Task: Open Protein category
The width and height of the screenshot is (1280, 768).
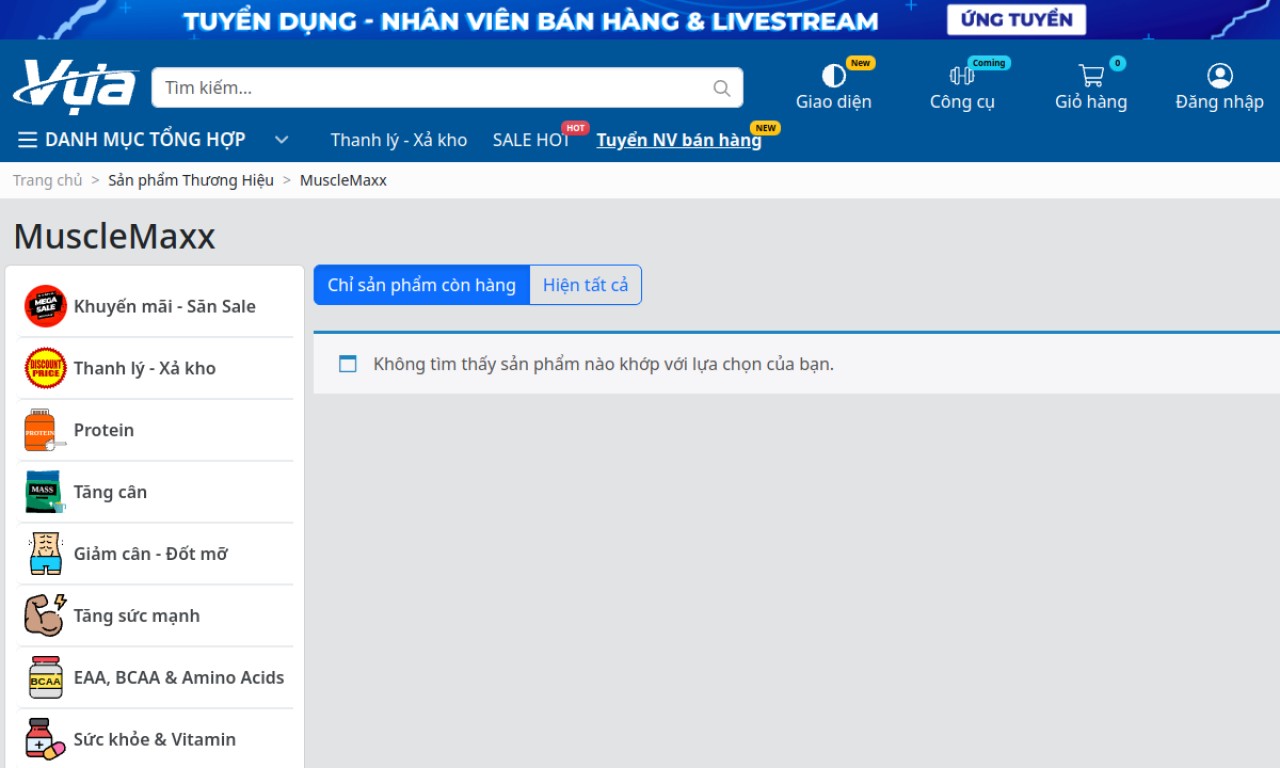Action: (x=104, y=430)
